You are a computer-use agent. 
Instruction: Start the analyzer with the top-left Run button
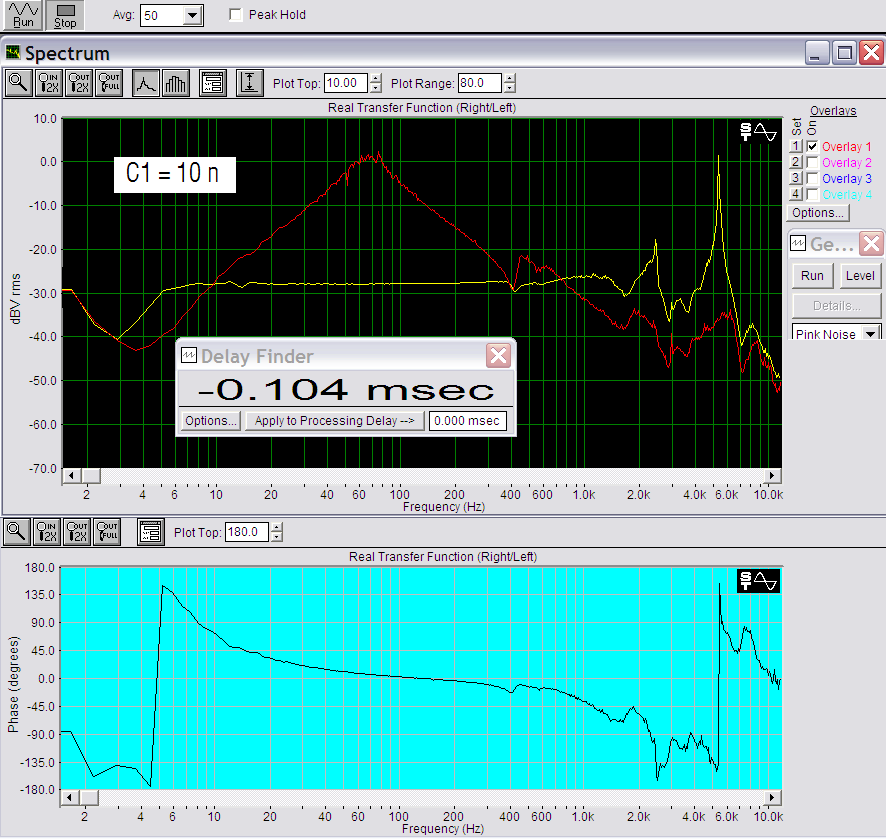[23, 15]
